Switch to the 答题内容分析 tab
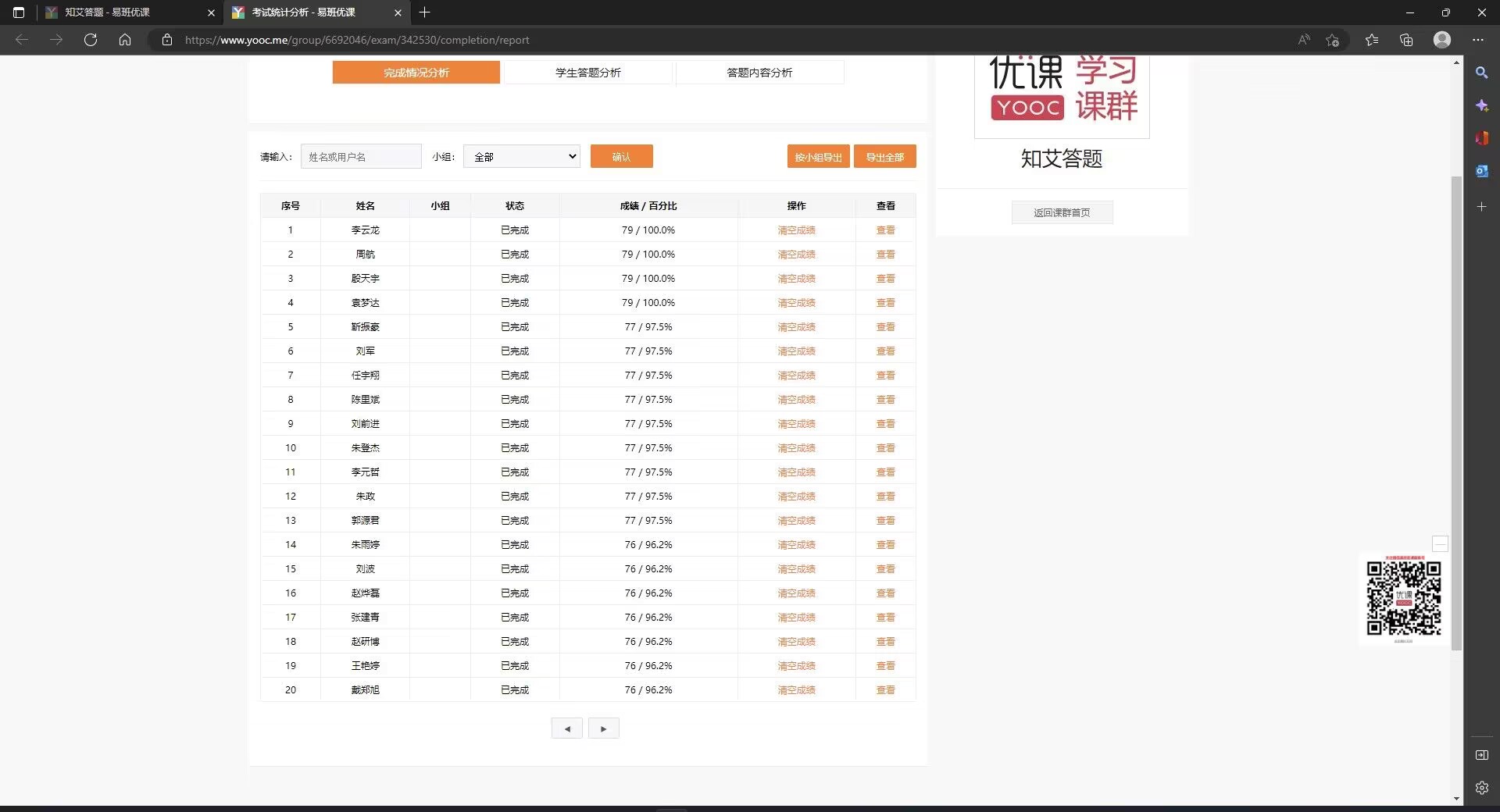This screenshot has height=812, width=1500. [759, 72]
